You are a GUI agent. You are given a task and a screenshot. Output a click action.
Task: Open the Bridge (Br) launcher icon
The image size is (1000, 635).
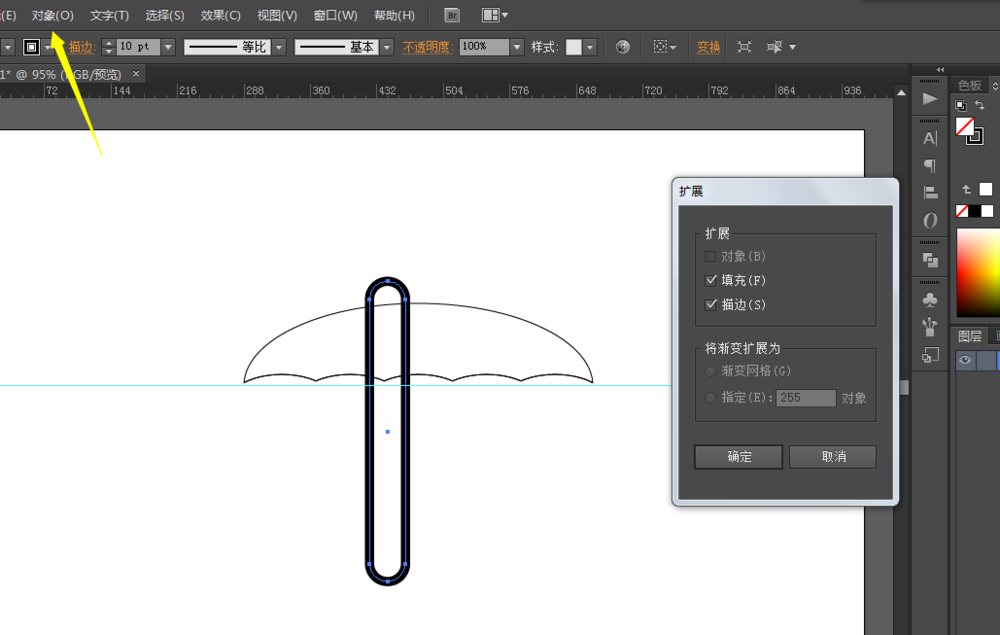tap(452, 15)
